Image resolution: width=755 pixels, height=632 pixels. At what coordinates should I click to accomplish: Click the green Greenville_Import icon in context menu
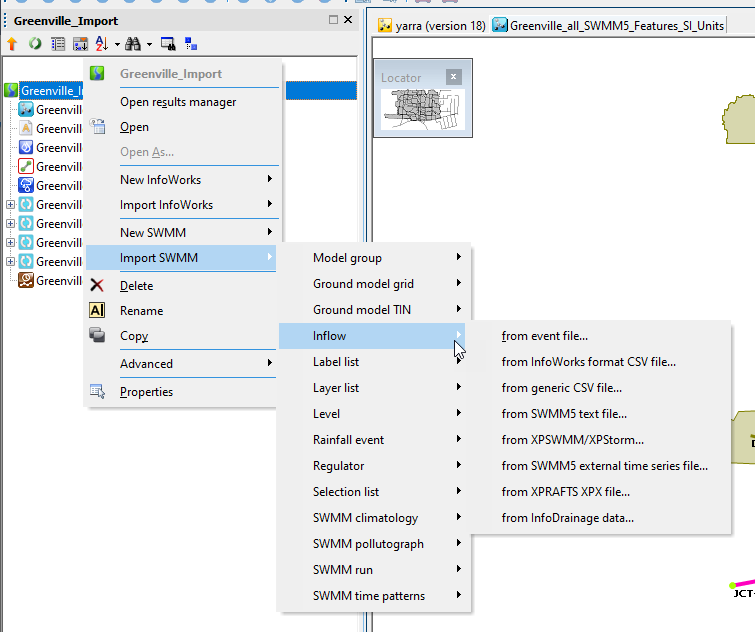click(x=97, y=74)
